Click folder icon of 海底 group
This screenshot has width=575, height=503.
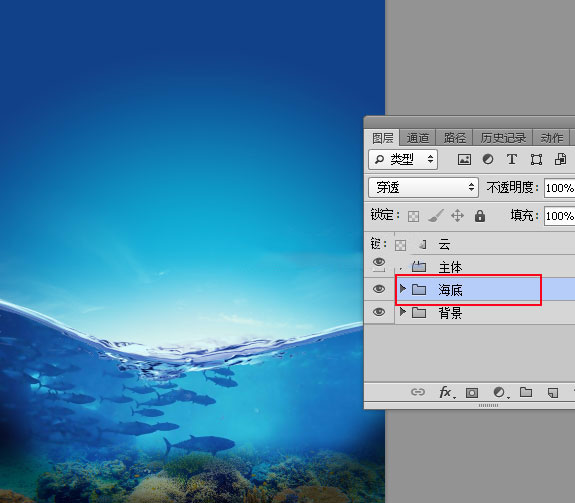tap(419, 290)
